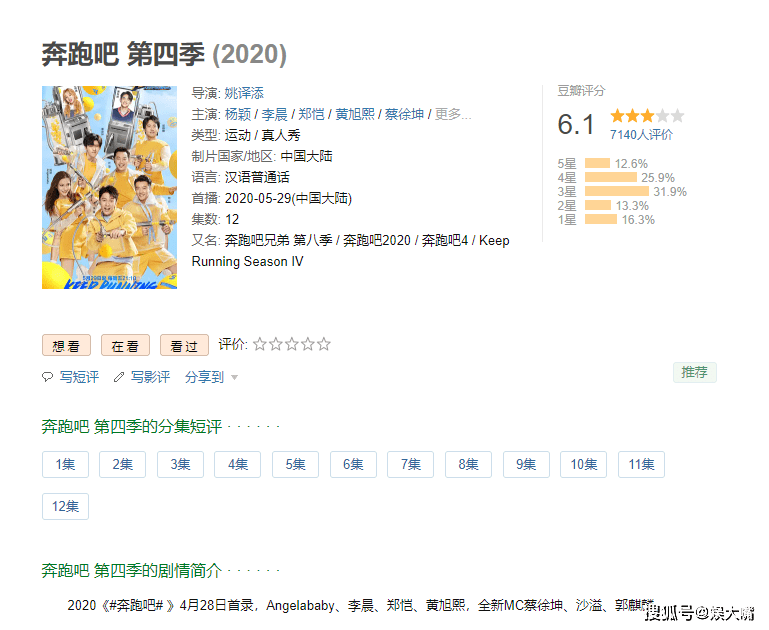Open the Keep Running season poster thumbnail
Image resolution: width=769 pixels, height=630 pixels.
[x=109, y=187]
